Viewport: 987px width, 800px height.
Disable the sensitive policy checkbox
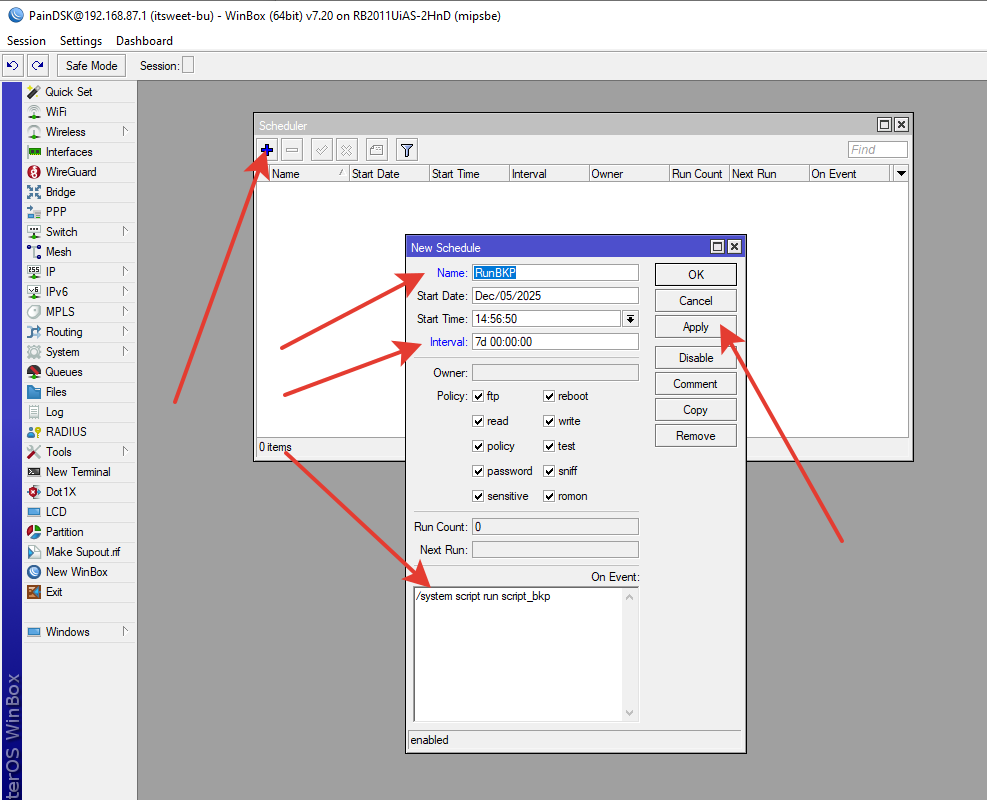pyautogui.click(x=478, y=496)
